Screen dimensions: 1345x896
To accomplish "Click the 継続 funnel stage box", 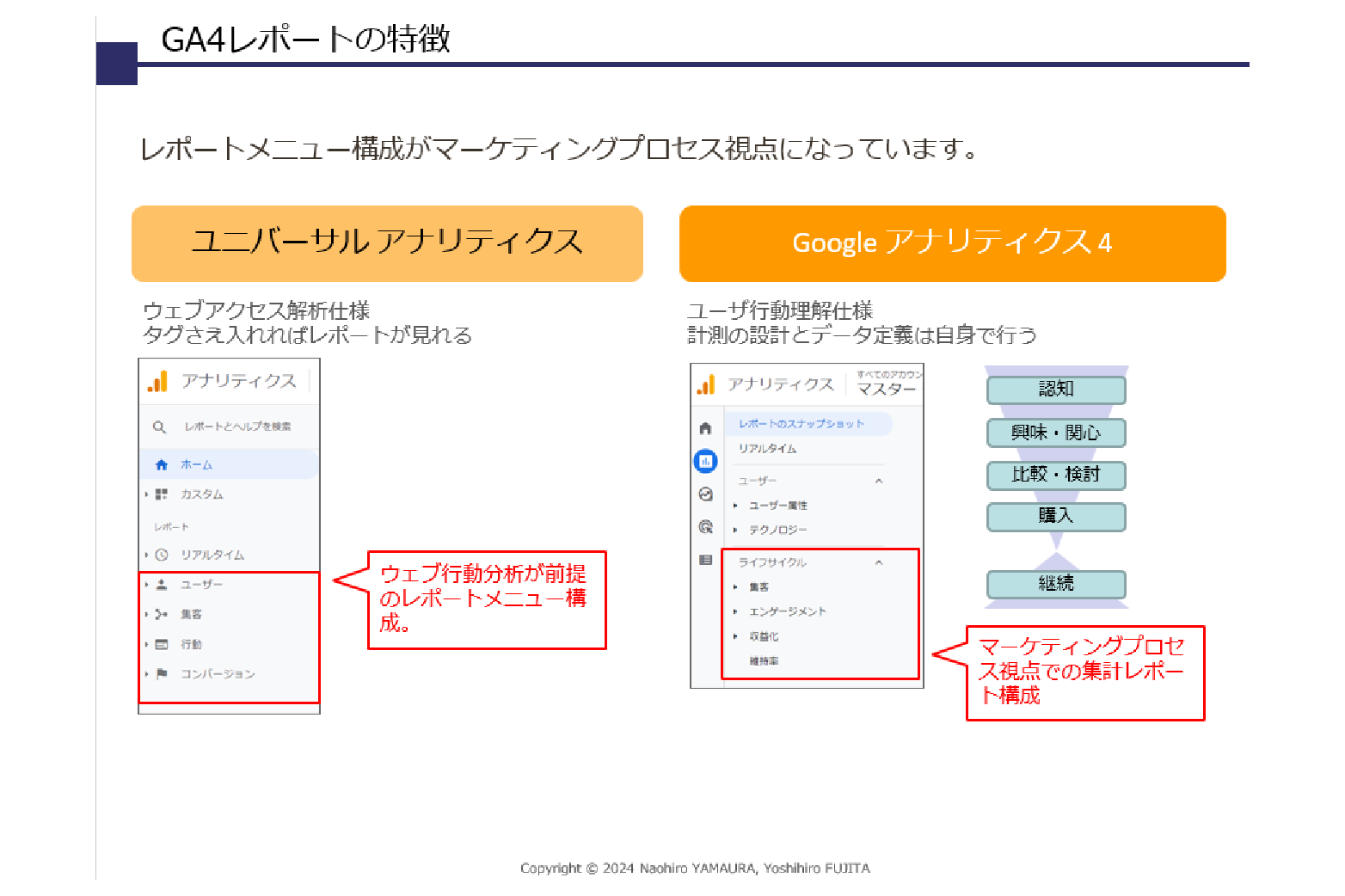I will point(1056,584).
